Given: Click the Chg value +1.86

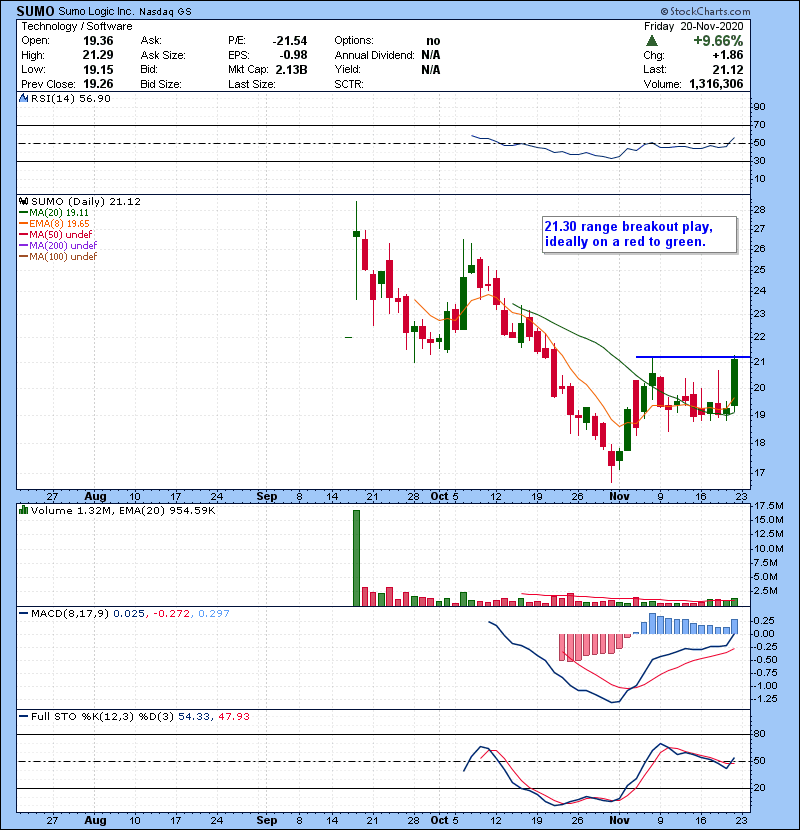Looking at the screenshot, I should tap(727, 55).
